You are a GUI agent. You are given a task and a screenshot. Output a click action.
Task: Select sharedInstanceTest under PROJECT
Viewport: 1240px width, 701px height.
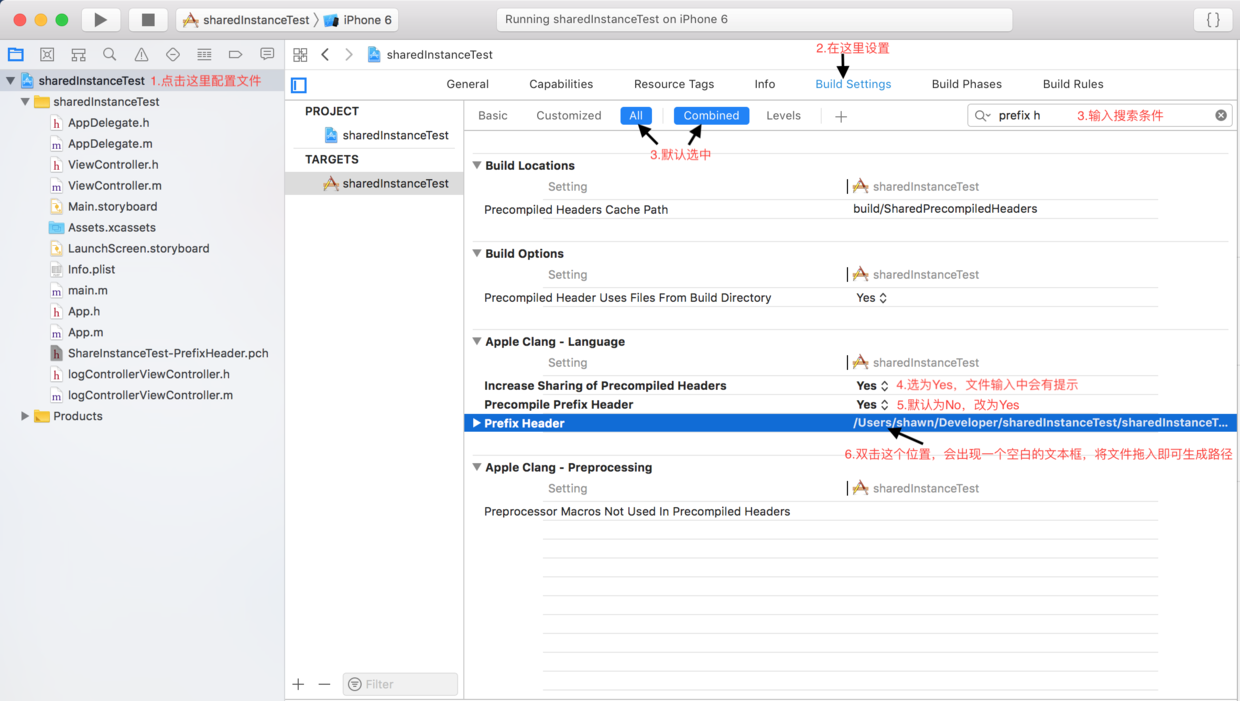tap(385, 135)
